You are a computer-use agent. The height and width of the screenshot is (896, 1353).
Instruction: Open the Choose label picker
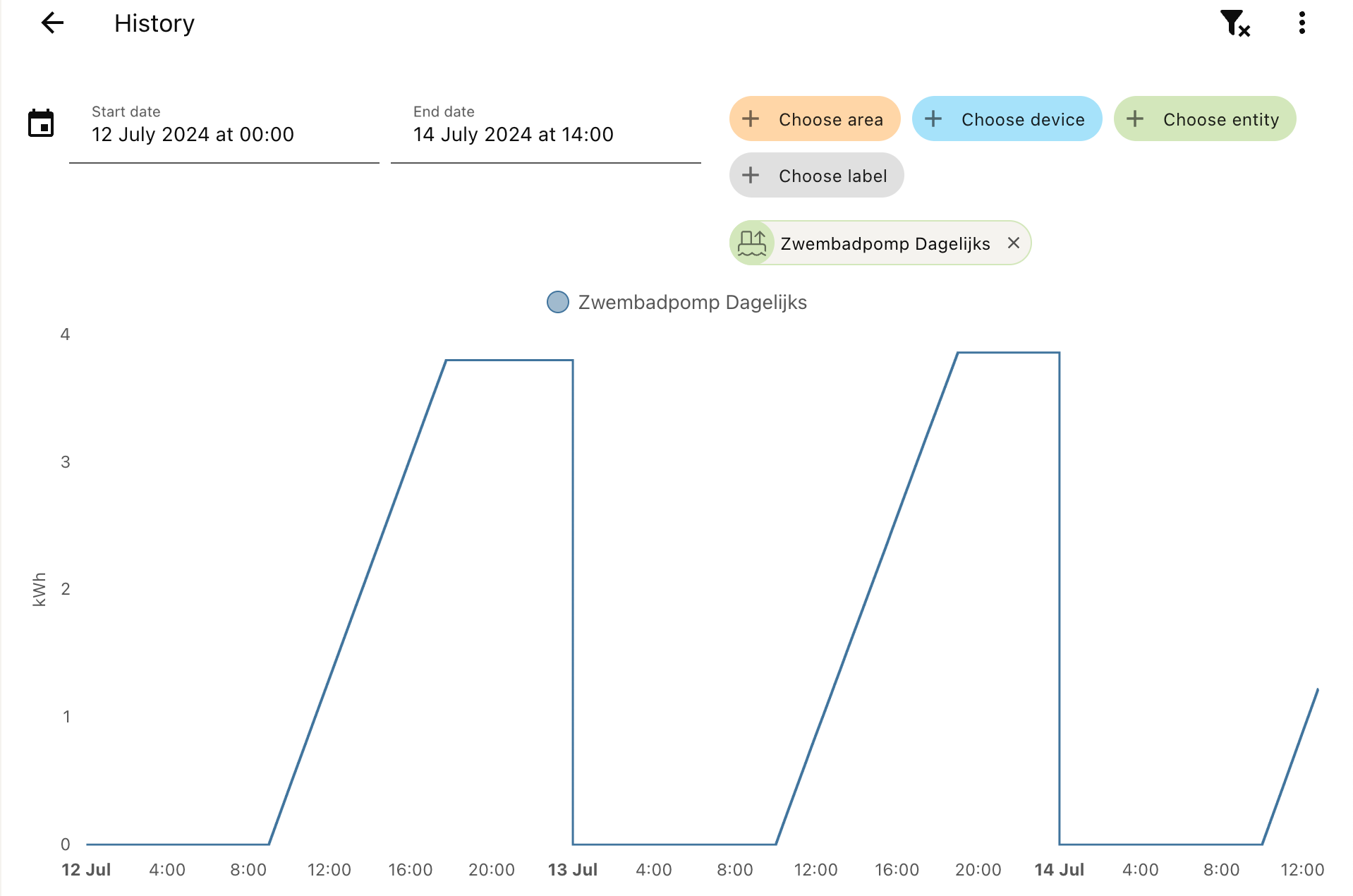[x=817, y=175]
